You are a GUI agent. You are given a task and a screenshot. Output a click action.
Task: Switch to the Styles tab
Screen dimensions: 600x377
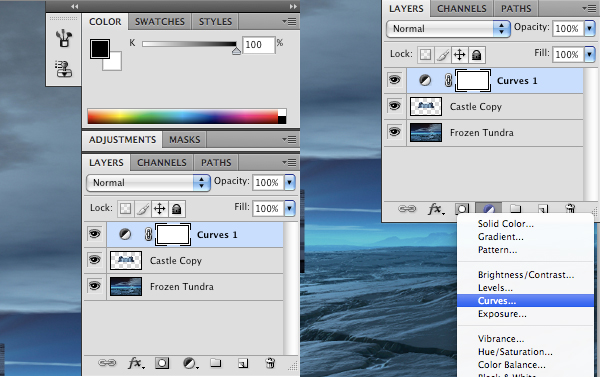coord(215,22)
